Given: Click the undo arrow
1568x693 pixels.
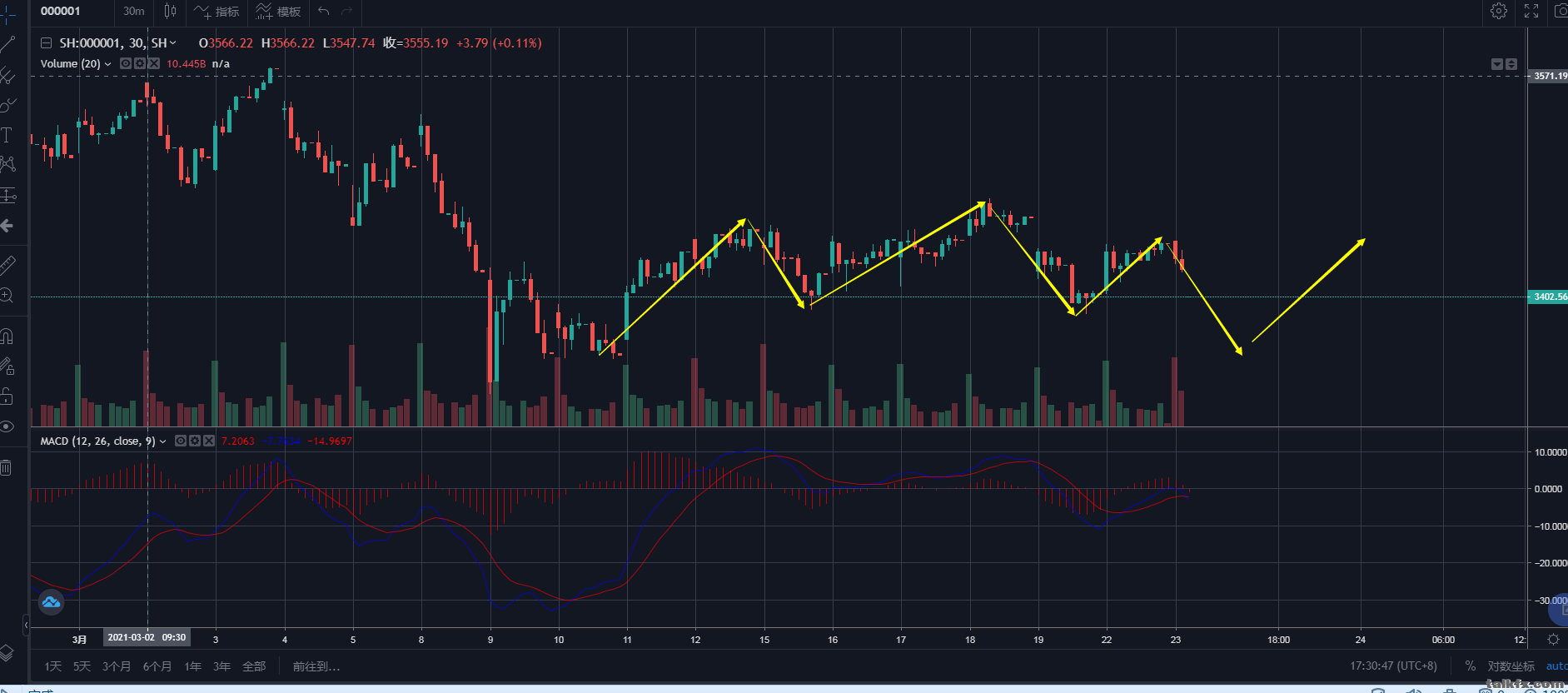Looking at the screenshot, I should (x=324, y=11).
